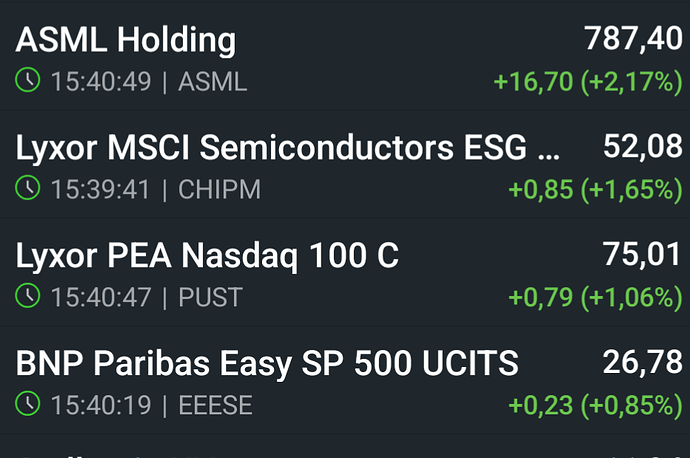Screen dimensions: 690x458
Task: Click the ASML price 787,40
Action: click(632, 41)
